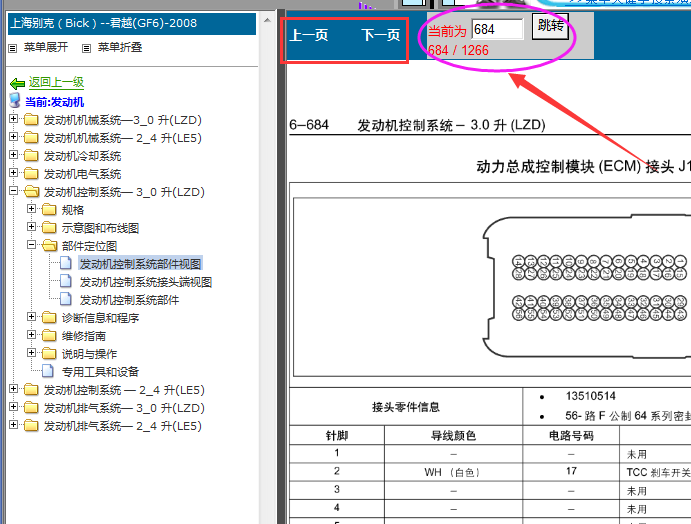Select the 发动机冷却系统 folder label

coord(82,156)
